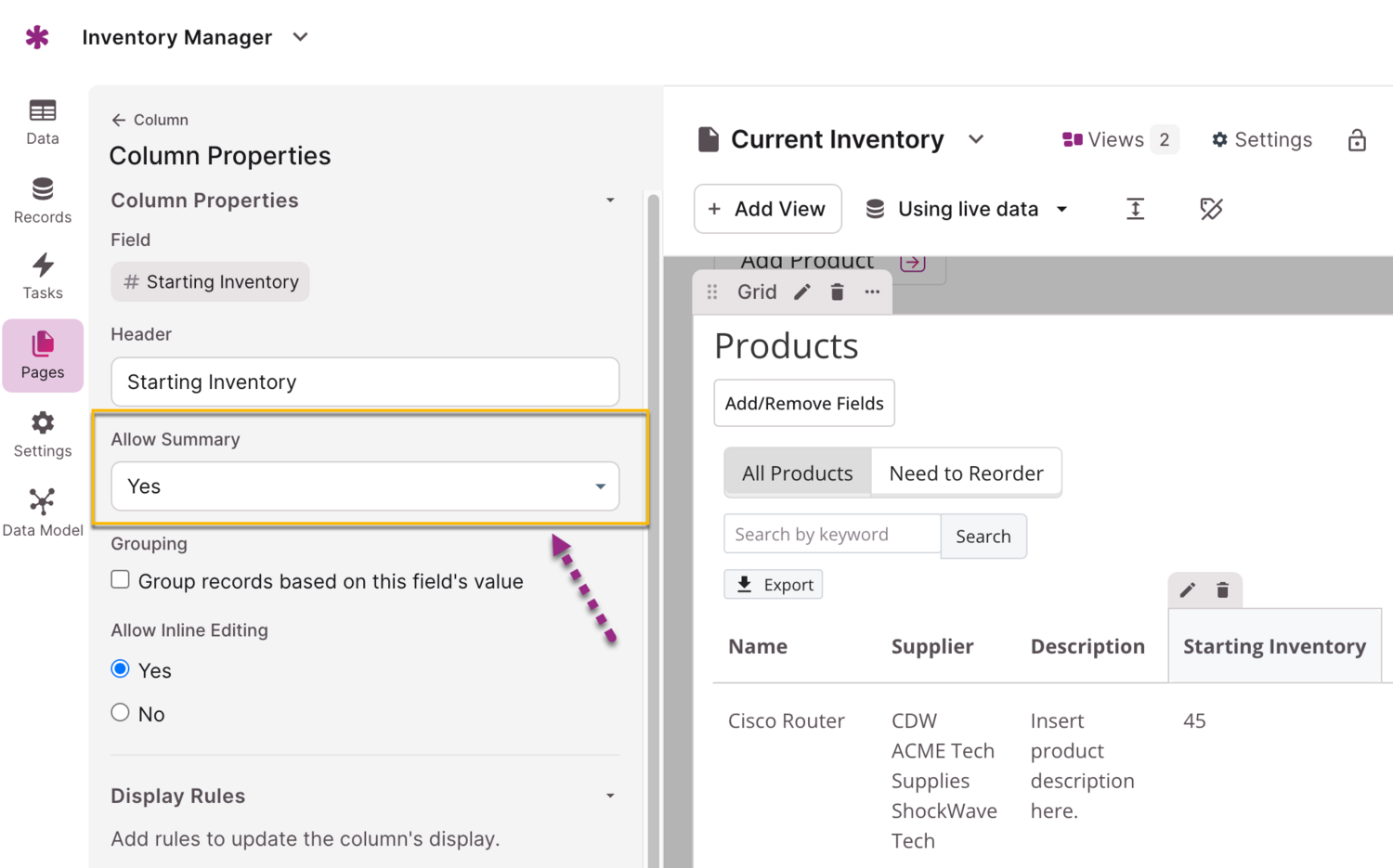Collapse the Display Rules section
The image size is (1393, 868).
[x=610, y=796]
